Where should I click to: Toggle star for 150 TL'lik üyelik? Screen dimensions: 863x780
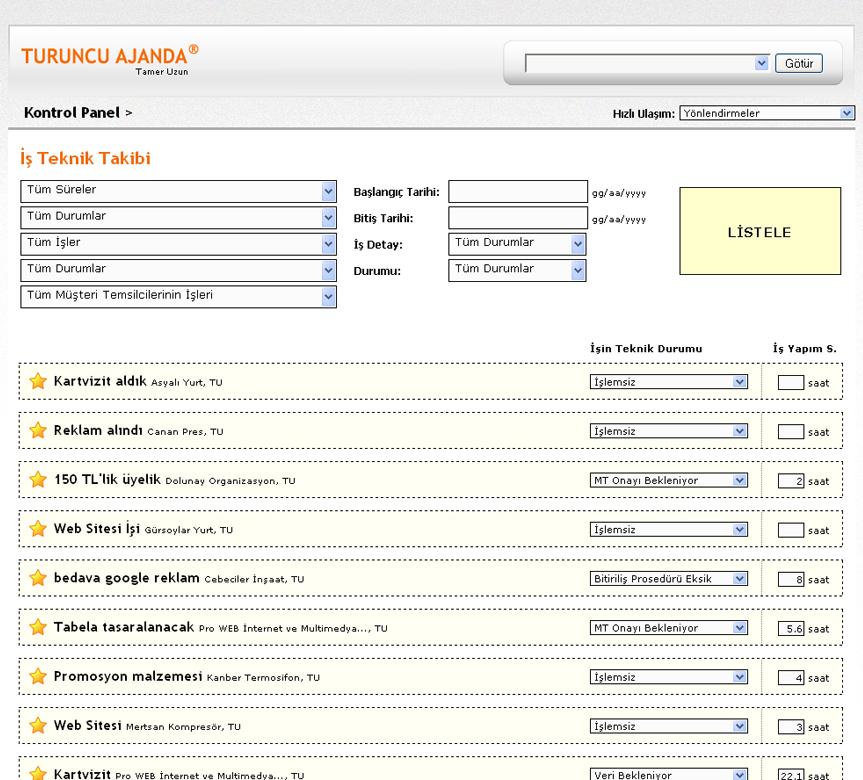38,479
